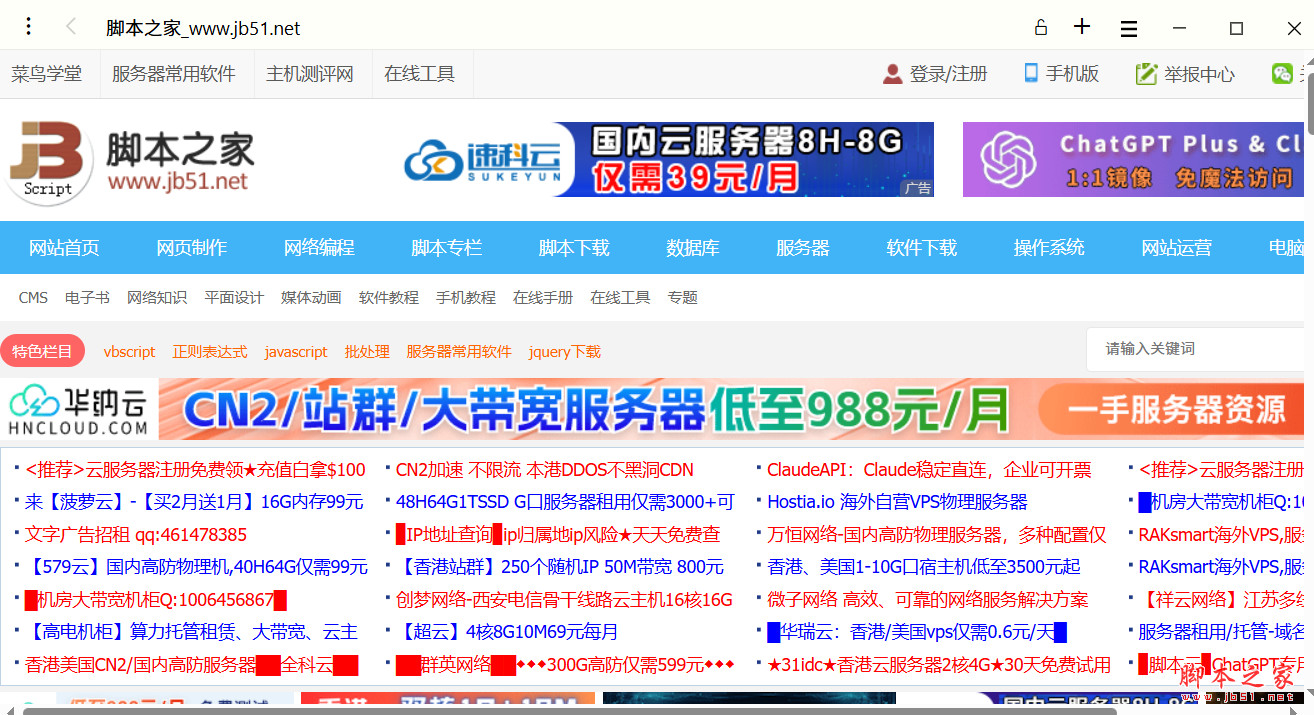Open Hostia.io 海外自营VPS link
The image size is (1314, 715).
[x=897, y=502]
